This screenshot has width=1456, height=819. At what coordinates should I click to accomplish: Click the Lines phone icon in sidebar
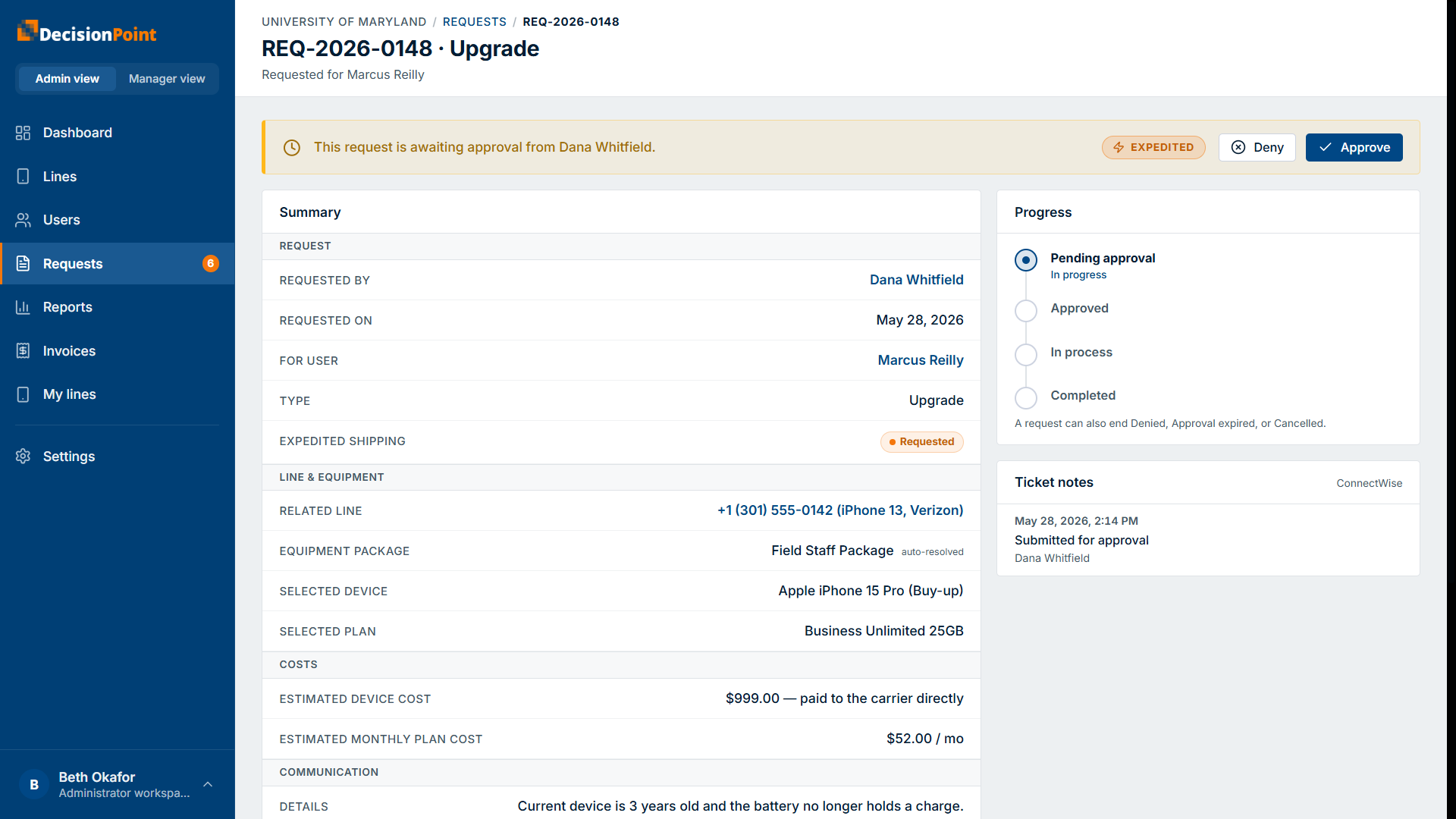tap(23, 177)
